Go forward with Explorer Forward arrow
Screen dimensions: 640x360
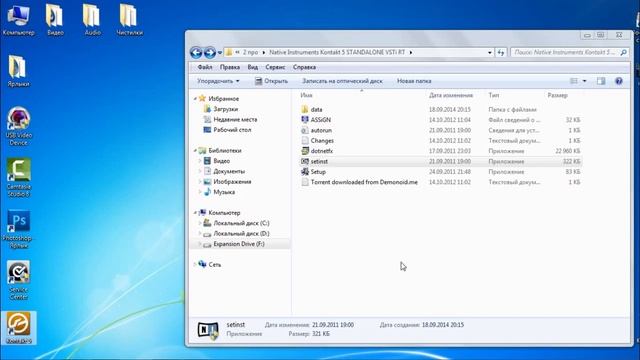point(210,52)
